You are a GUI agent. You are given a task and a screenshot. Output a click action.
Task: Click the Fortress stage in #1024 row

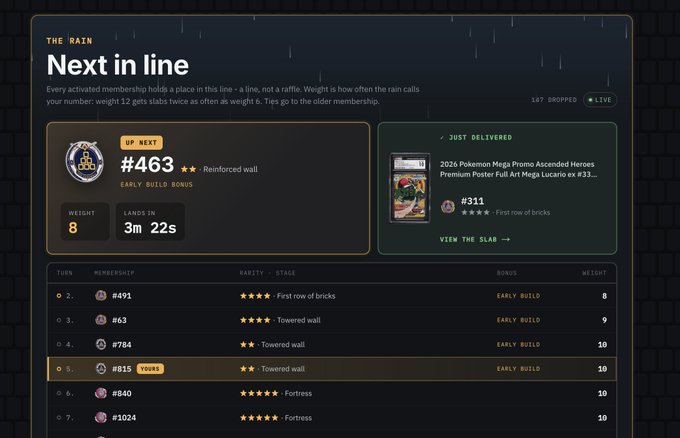point(298,418)
